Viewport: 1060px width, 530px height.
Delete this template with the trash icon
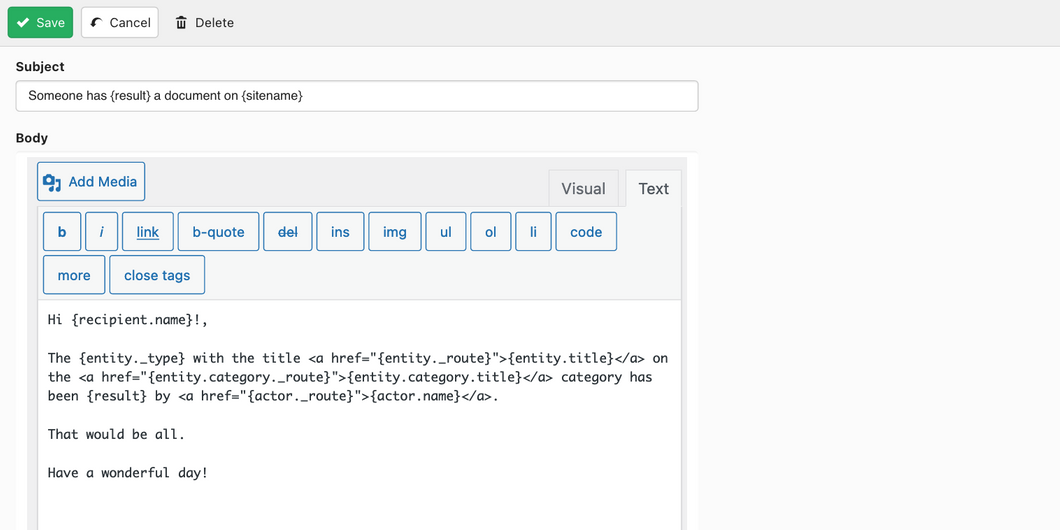coord(204,22)
